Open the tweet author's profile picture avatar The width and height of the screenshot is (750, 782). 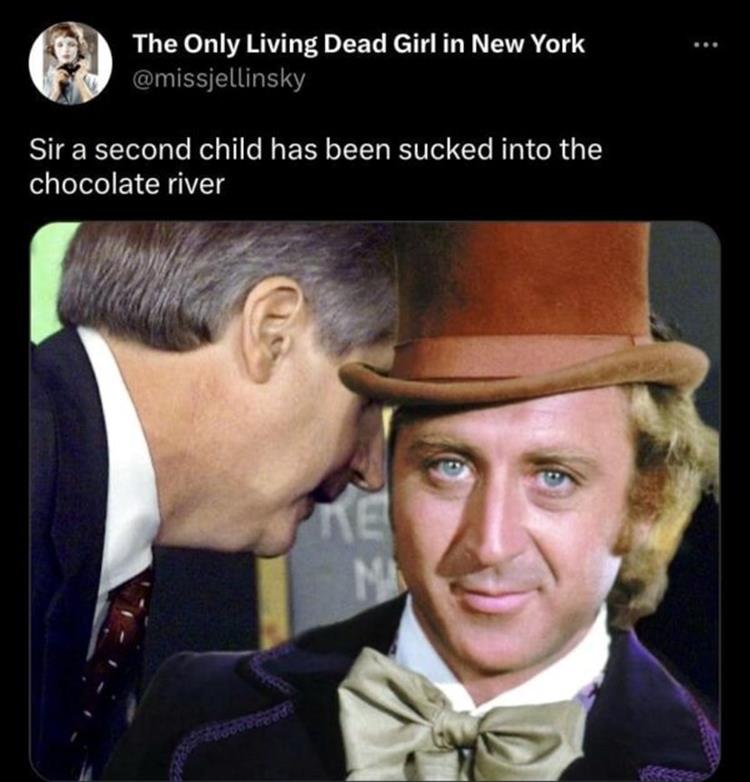[x=70, y=62]
